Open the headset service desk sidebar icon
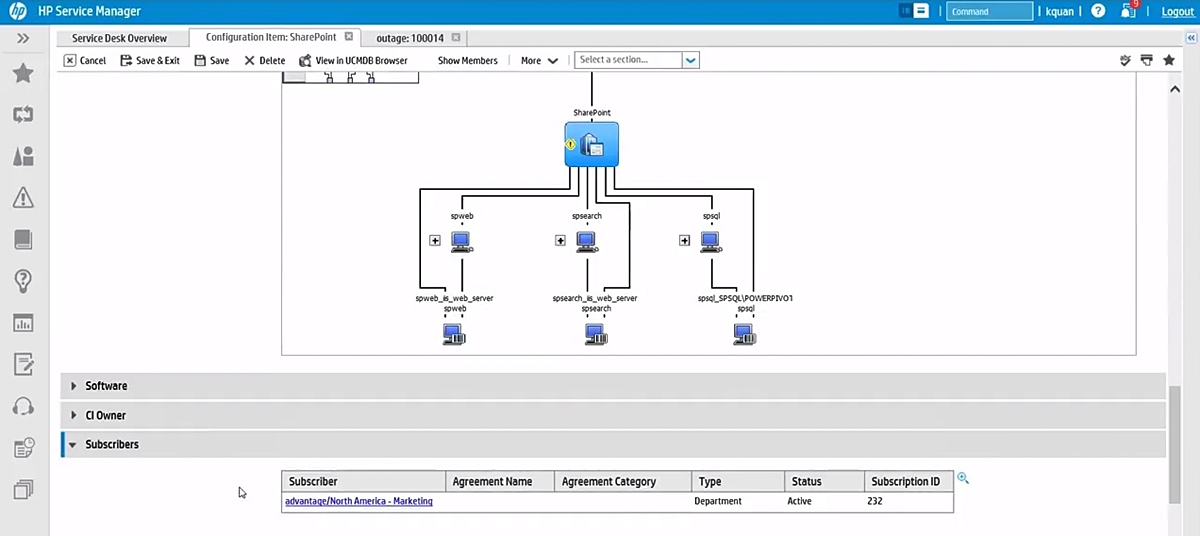Viewport: 1200px width, 536px height. tap(23, 406)
